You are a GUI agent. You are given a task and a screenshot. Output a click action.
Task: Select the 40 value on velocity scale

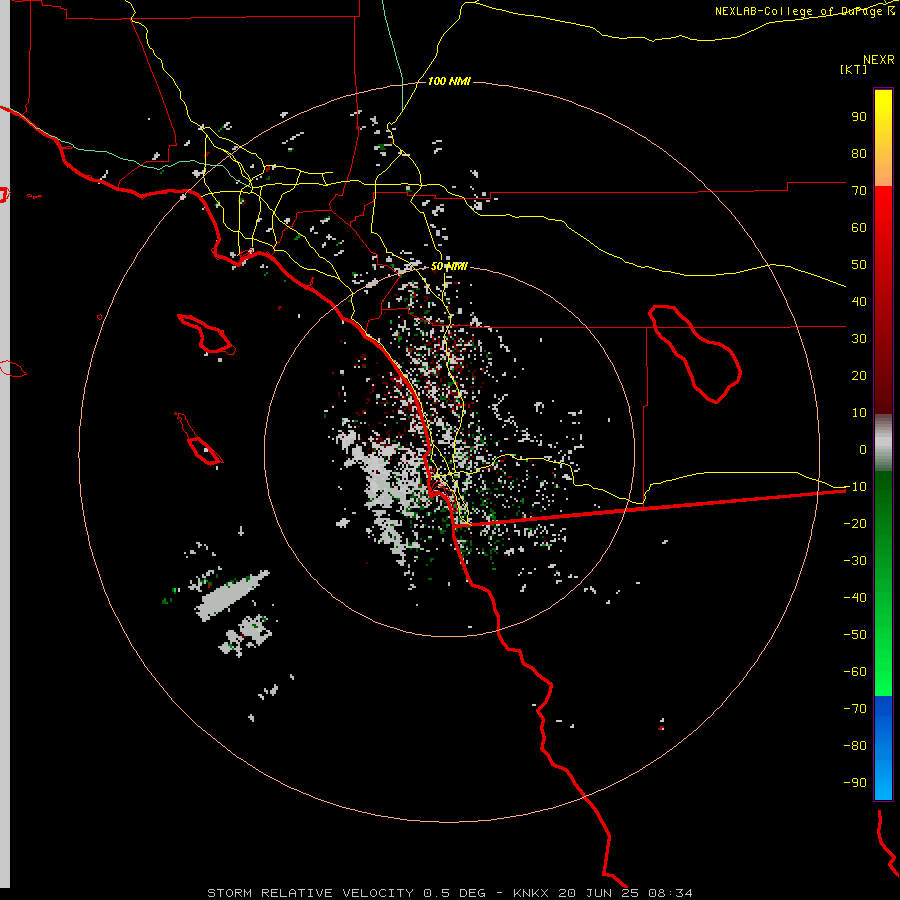pos(859,301)
